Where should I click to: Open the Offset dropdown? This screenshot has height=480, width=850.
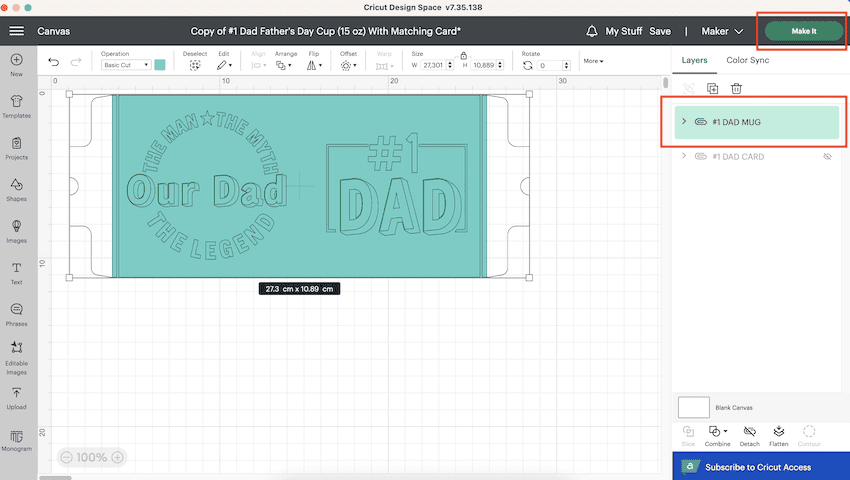pyautogui.click(x=348, y=65)
